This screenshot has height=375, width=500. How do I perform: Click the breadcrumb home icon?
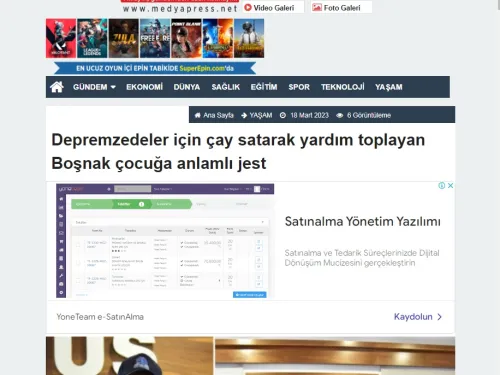198,115
